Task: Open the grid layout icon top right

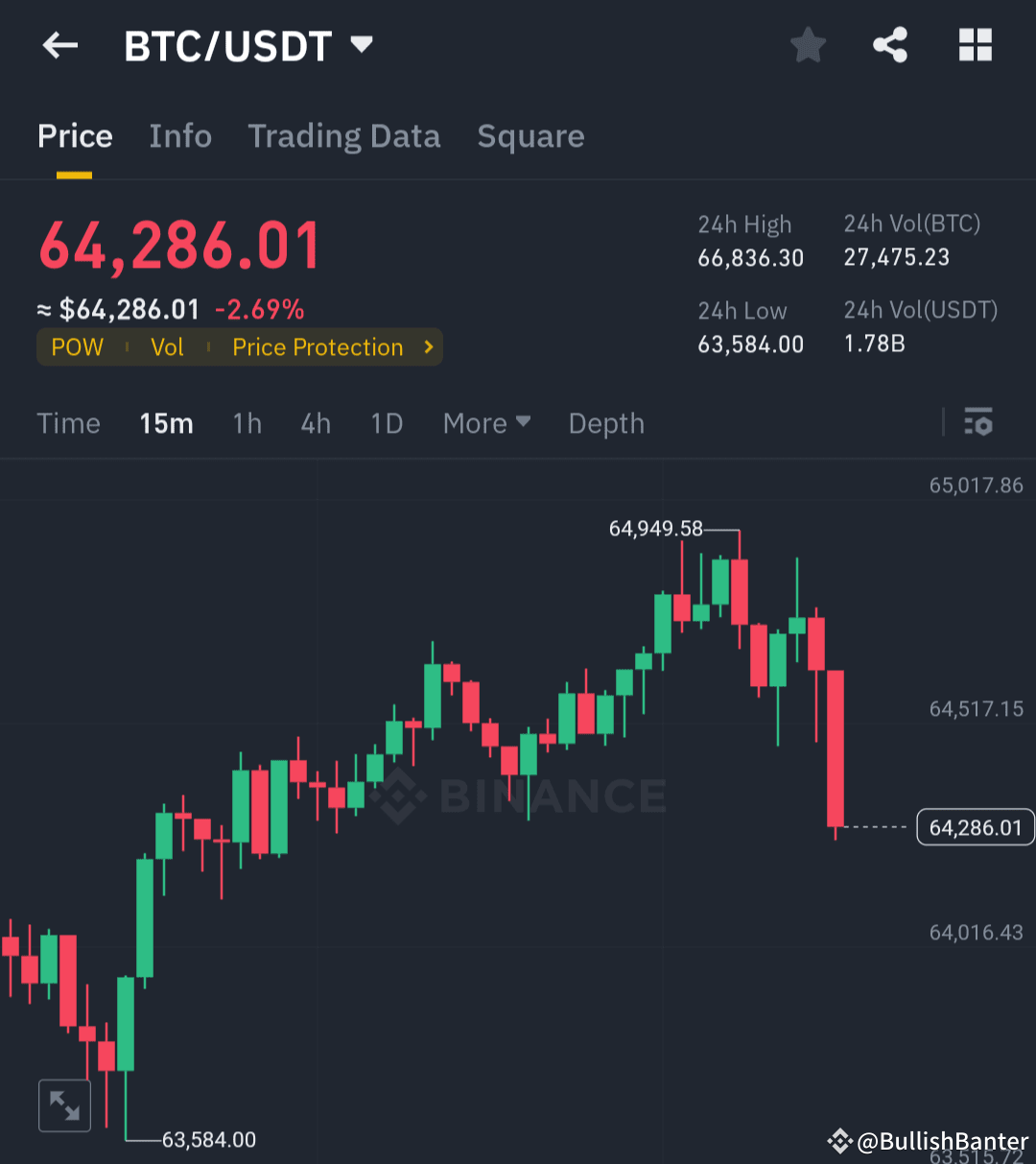Action: point(975,44)
